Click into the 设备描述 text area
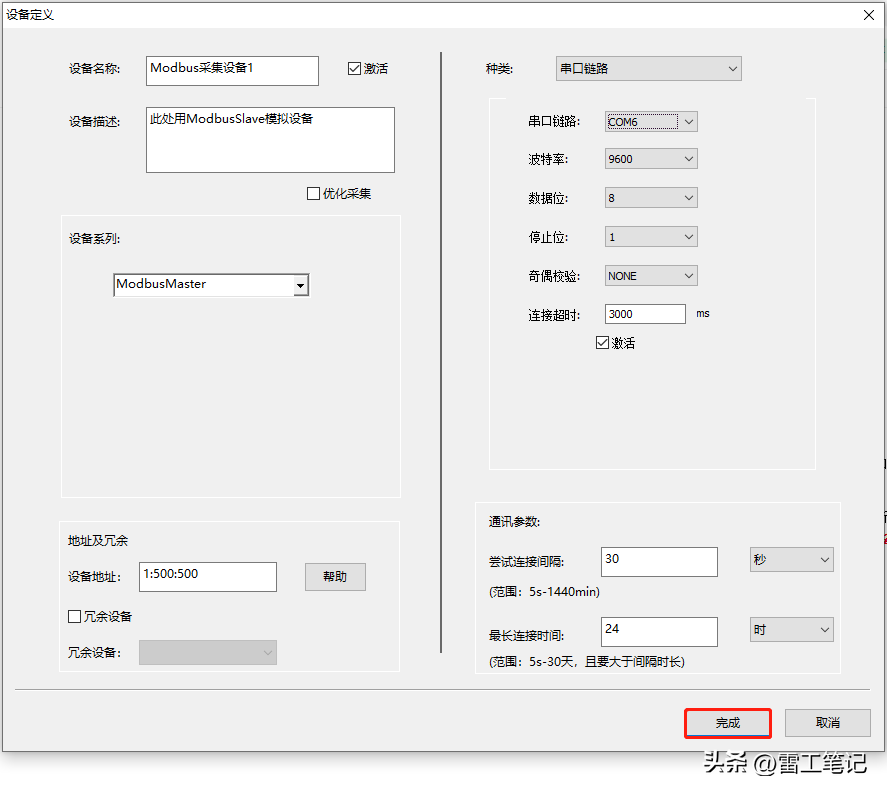 click(270, 140)
